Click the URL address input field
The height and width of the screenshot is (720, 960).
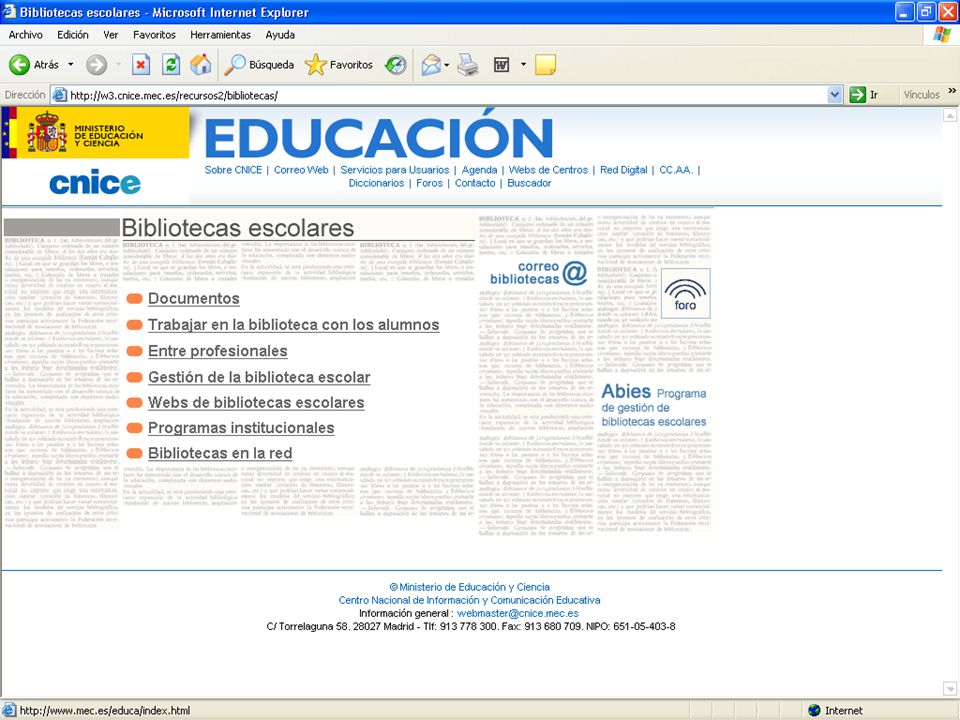point(447,95)
